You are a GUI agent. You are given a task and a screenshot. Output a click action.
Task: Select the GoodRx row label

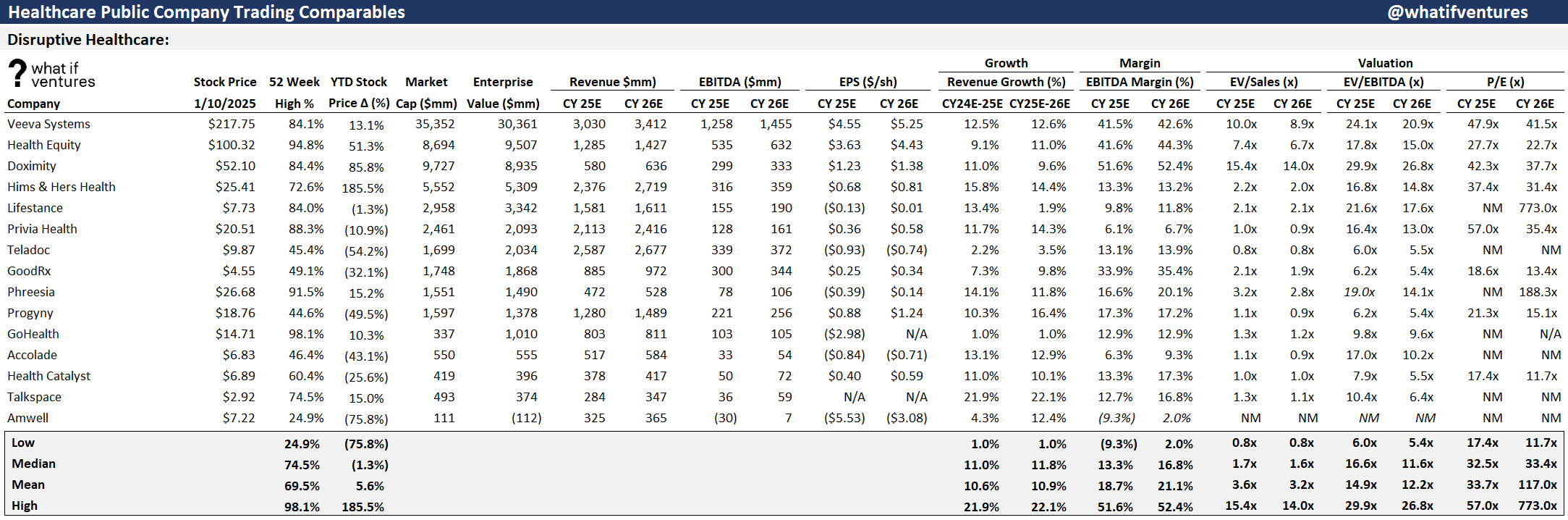(x=29, y=271)
